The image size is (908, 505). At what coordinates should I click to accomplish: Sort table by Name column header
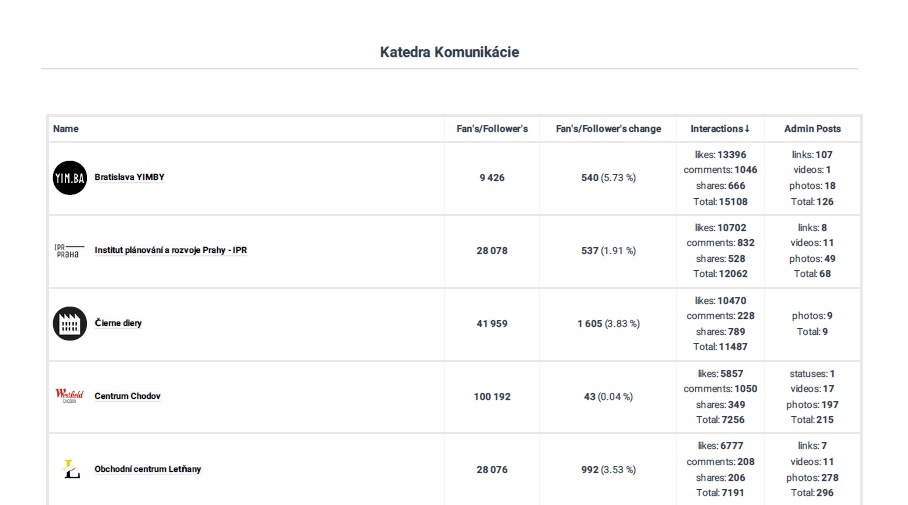(66, 129)
